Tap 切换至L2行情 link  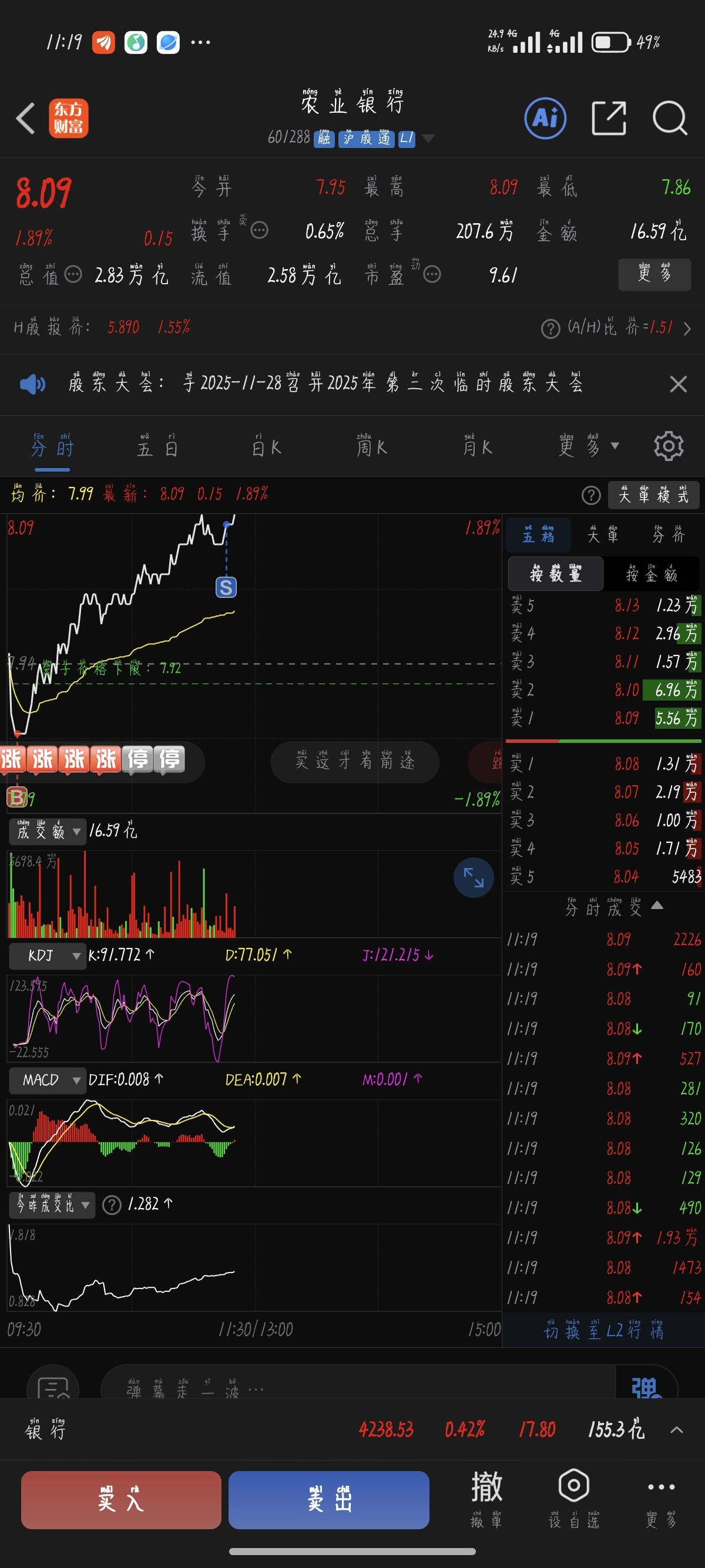[x=603, y=1331]
